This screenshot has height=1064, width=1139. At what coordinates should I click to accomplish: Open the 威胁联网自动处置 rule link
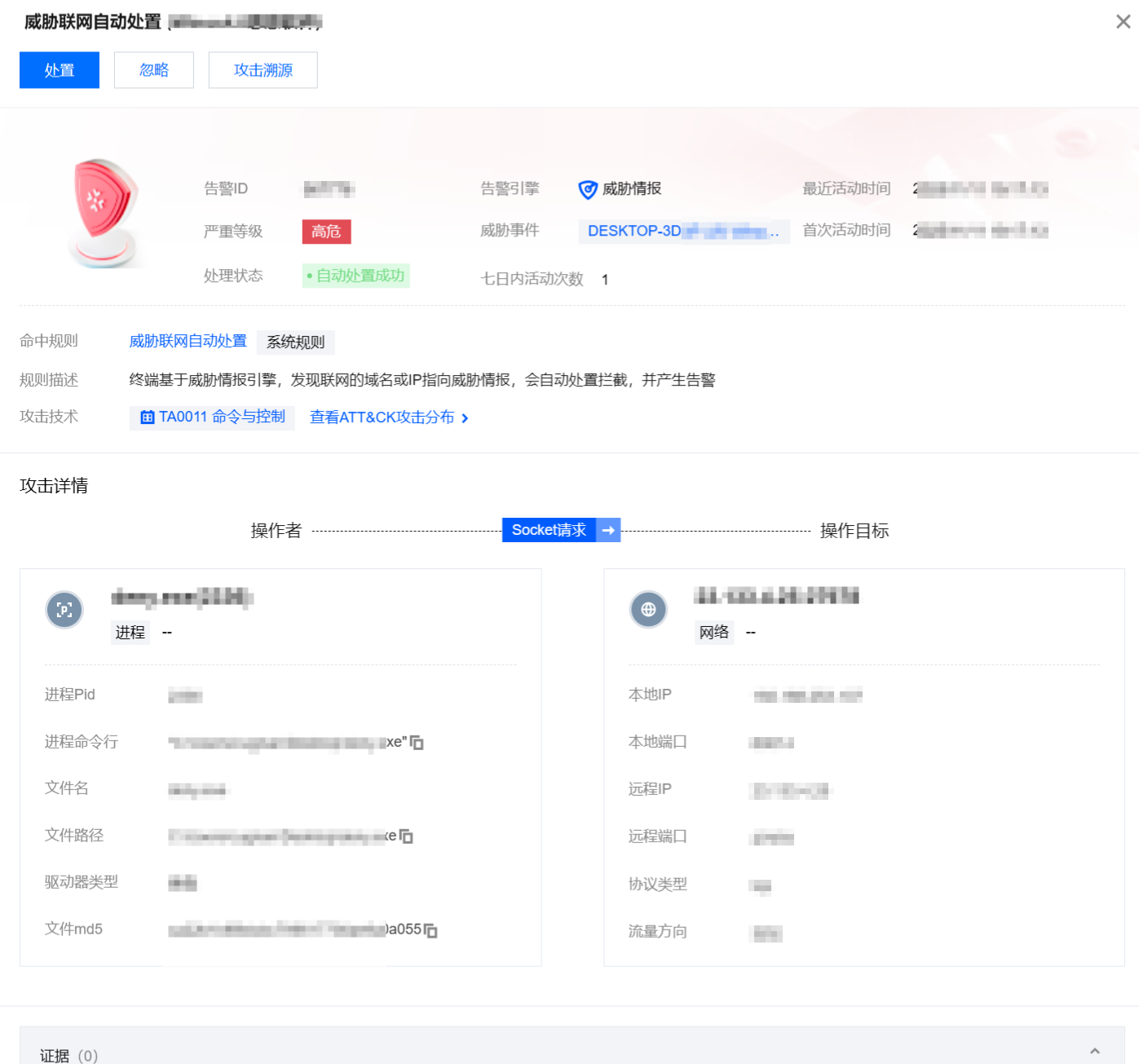point(188,342)
